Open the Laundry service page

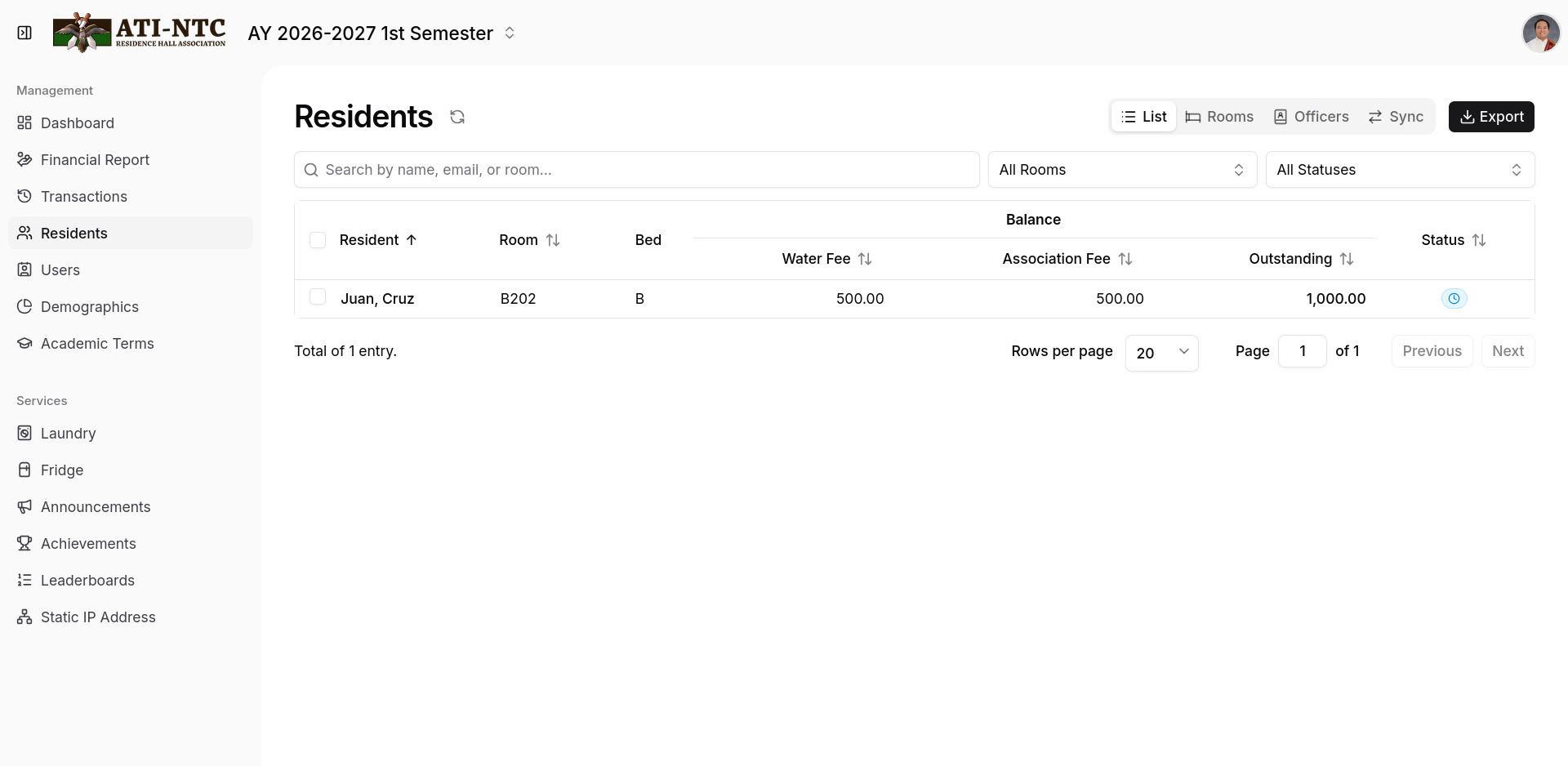pos(131,433)
